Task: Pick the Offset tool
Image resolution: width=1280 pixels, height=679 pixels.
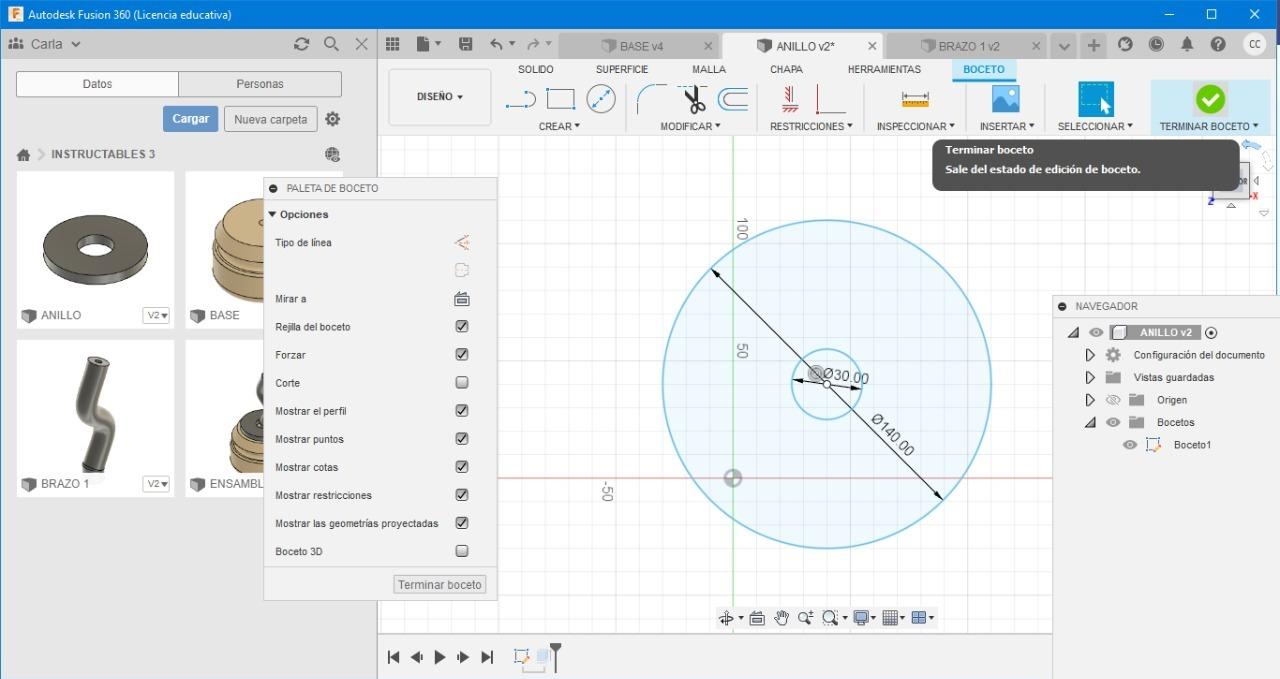Action: click(x=733, y=99)
